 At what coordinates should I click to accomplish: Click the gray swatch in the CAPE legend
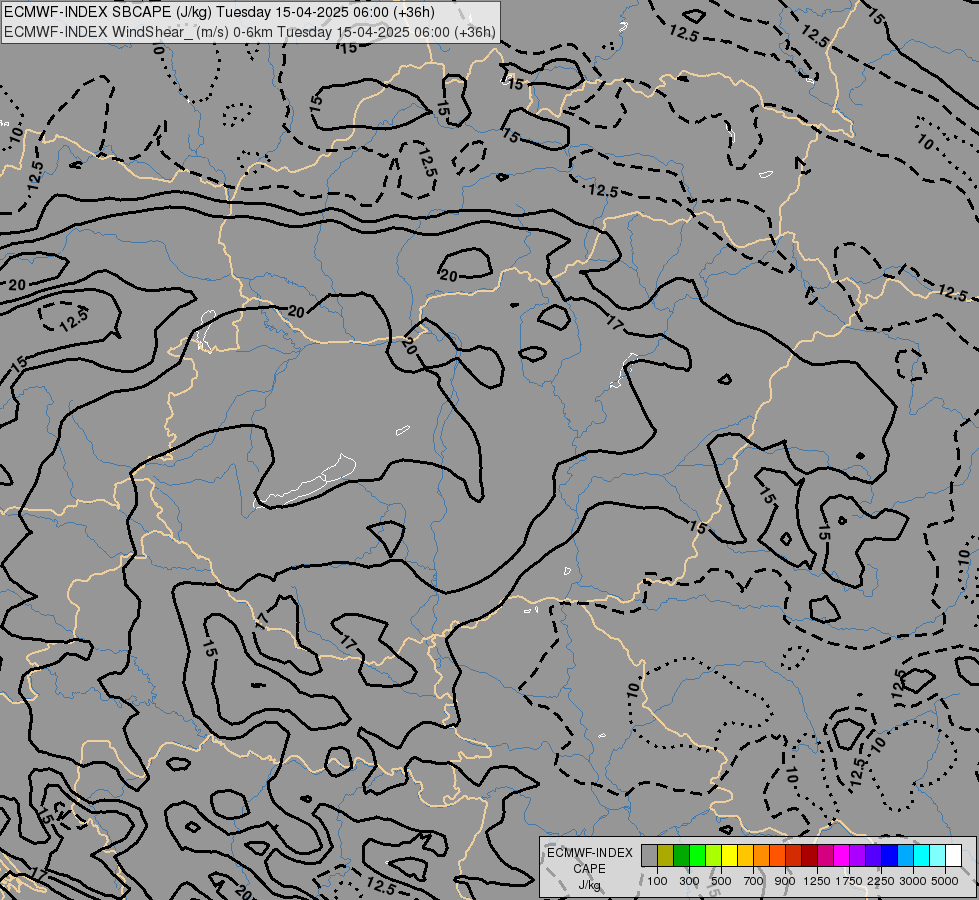pos(649,855)
